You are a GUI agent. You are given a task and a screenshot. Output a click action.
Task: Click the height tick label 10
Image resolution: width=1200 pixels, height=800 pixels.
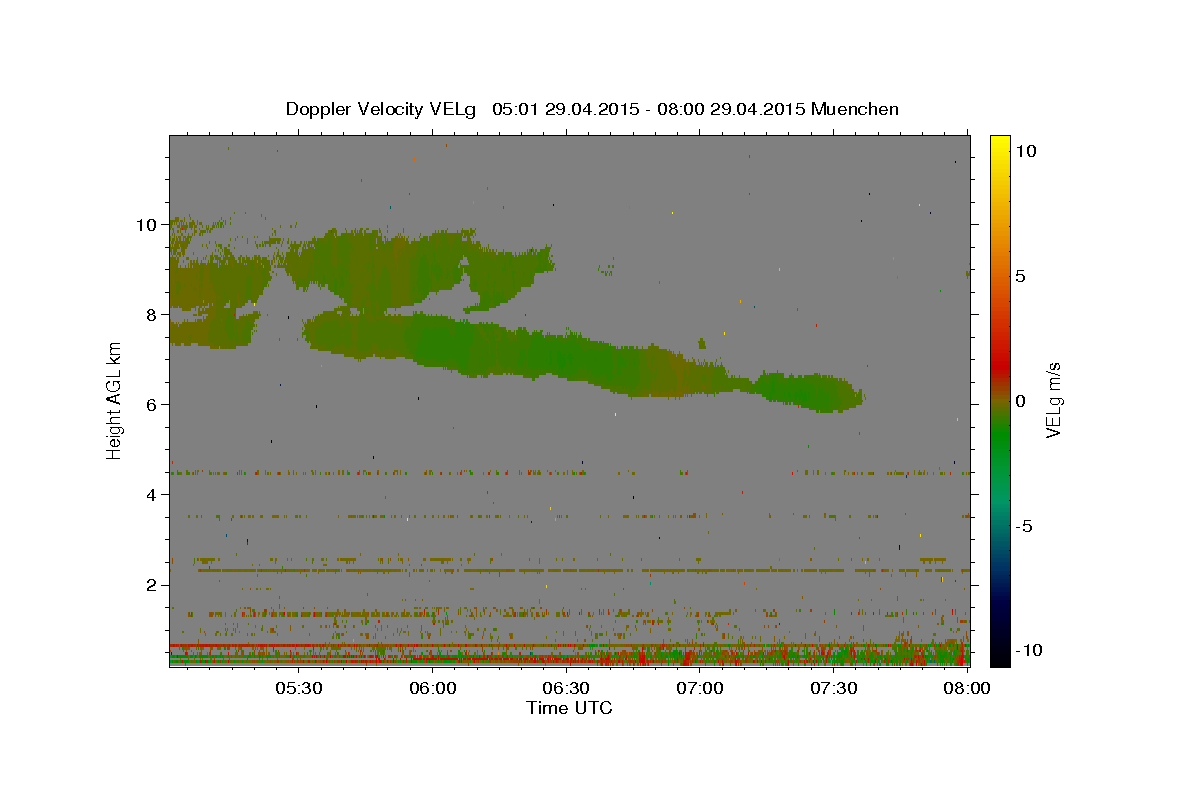coord(149,224)
